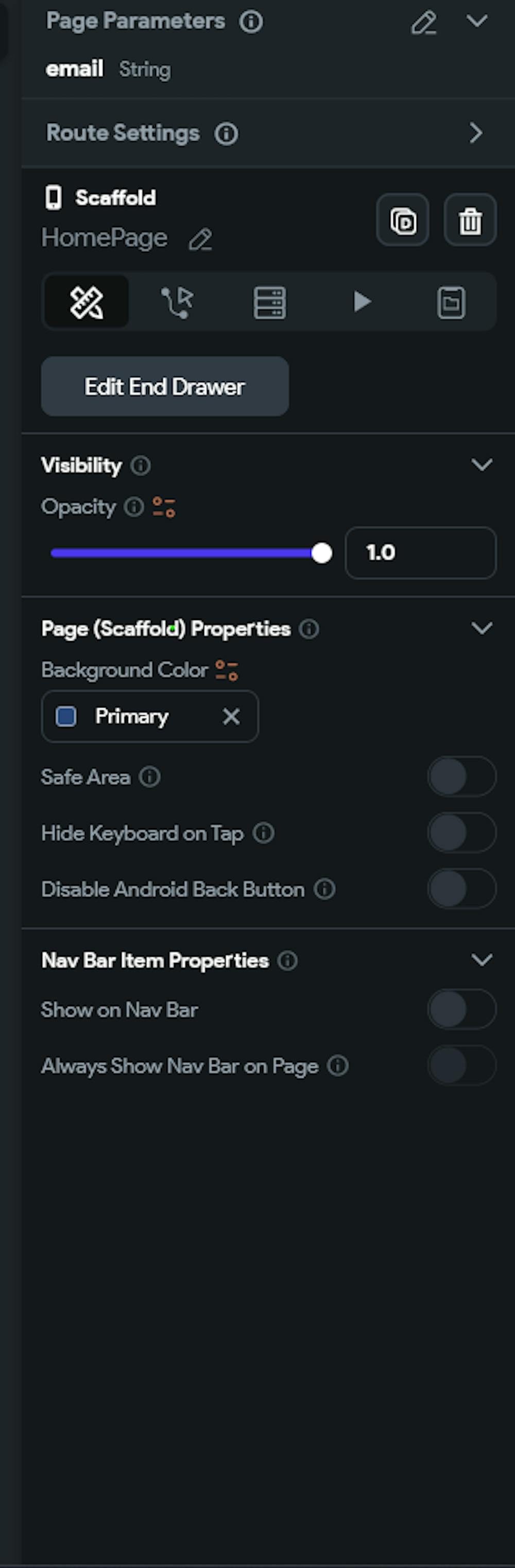This screenshot has height=1568, width=515.
Task: Open the Backend Query tab
Action: (269, 302)
